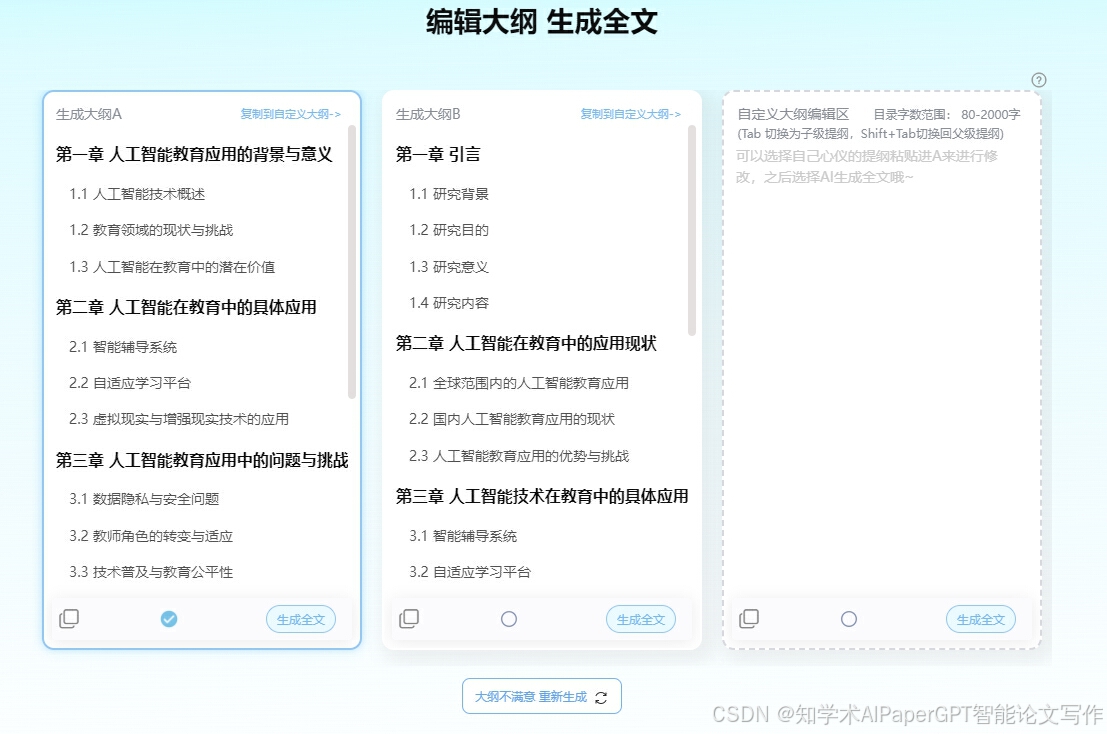Image resolution: width=1107 pixels, height=734 pixels.
Task: Click the copy icon under custom outline editor
Action: [748, 619]
